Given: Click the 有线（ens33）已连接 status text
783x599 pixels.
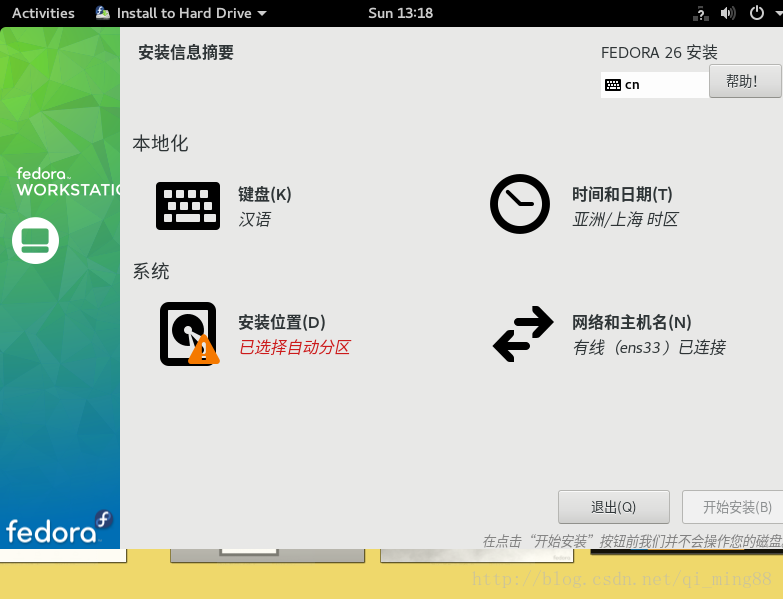Looking at the screenshot, I should point(649,347).
